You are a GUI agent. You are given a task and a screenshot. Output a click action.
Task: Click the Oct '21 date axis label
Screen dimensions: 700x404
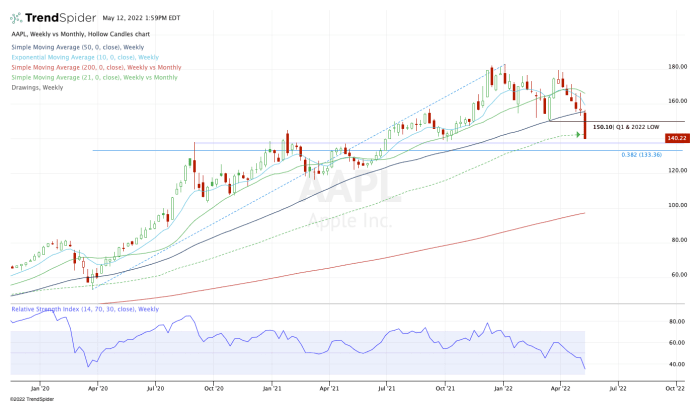(x=446, y=388)
